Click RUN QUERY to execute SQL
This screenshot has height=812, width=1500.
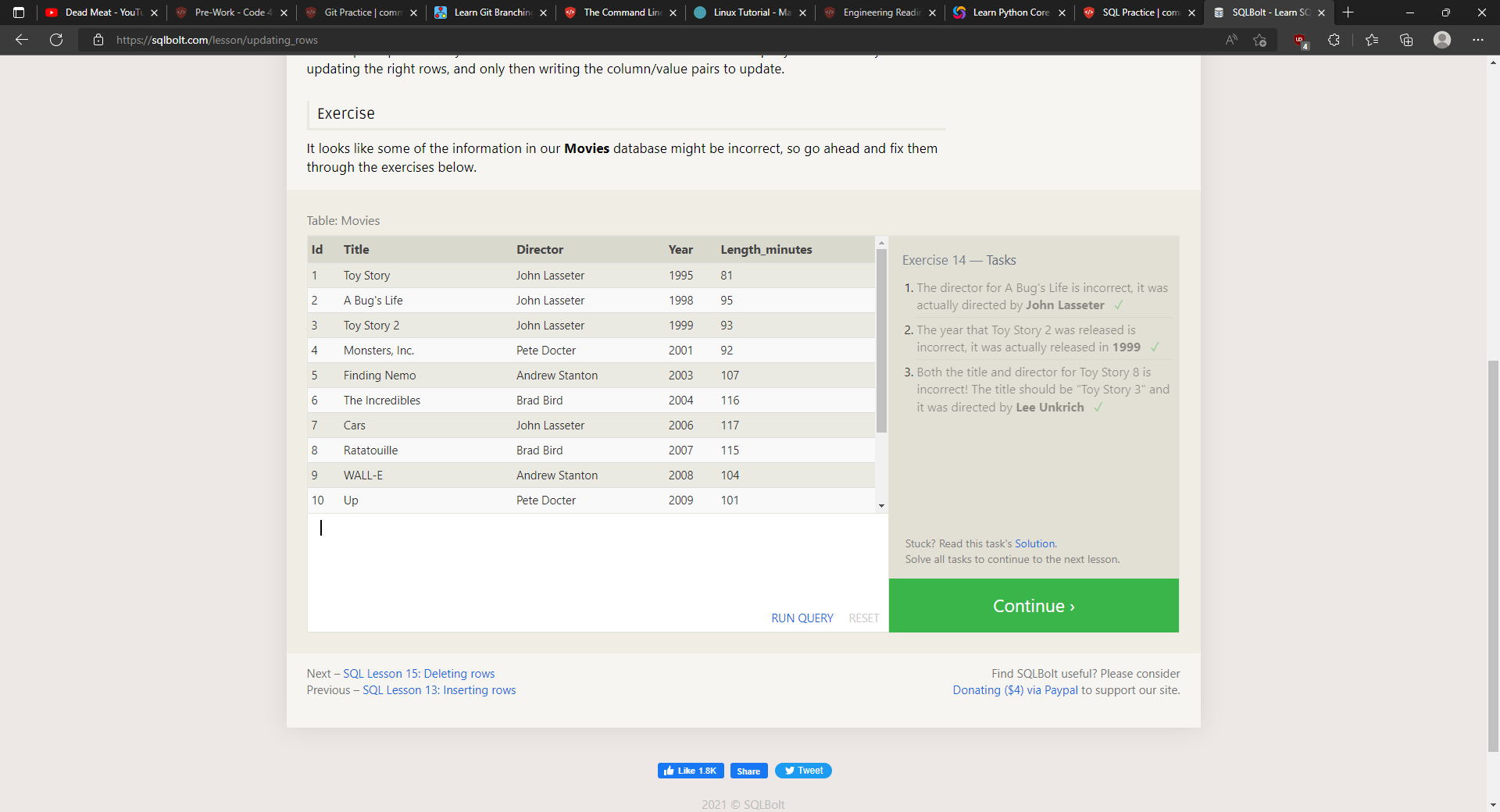click(802, 618)
